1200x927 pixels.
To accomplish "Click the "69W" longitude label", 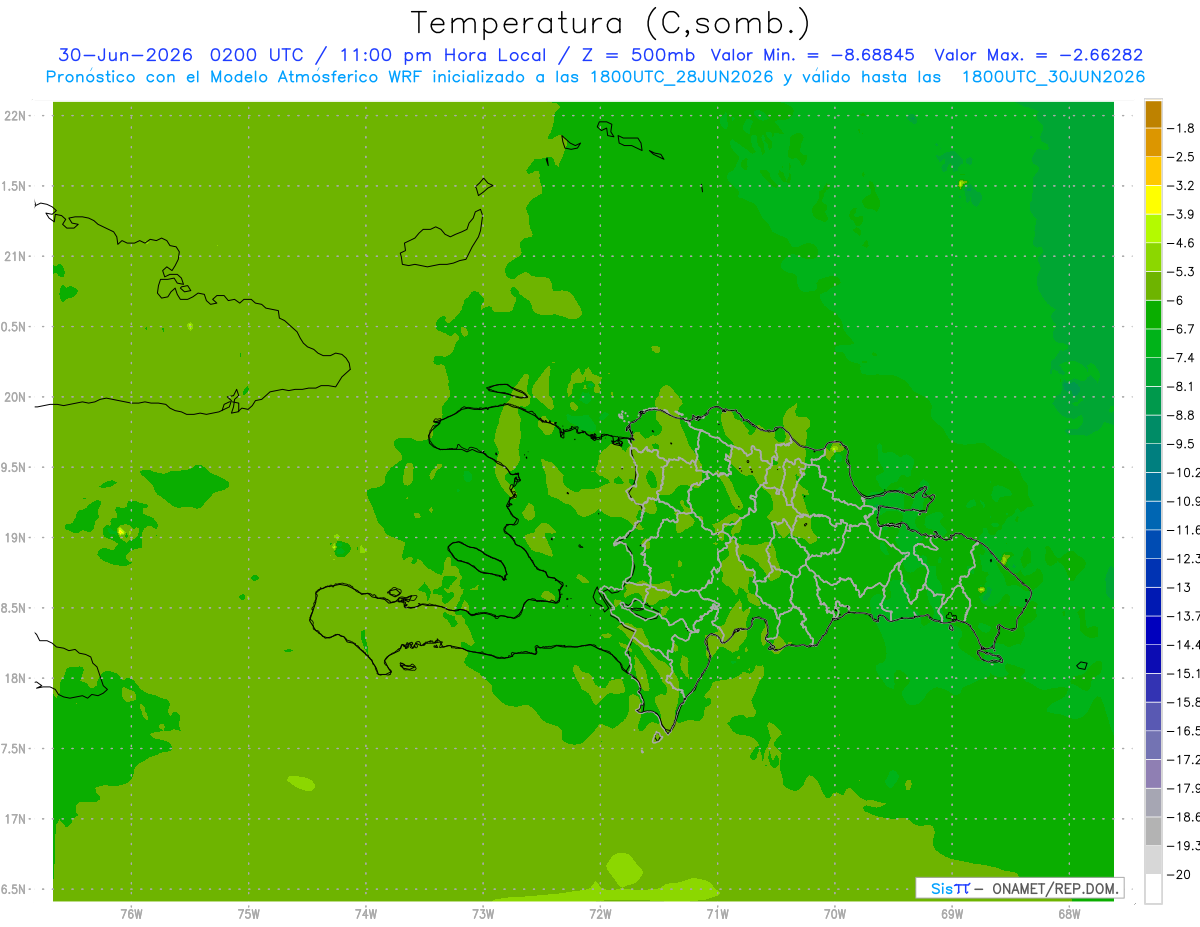I will click(x=952, y=913).
